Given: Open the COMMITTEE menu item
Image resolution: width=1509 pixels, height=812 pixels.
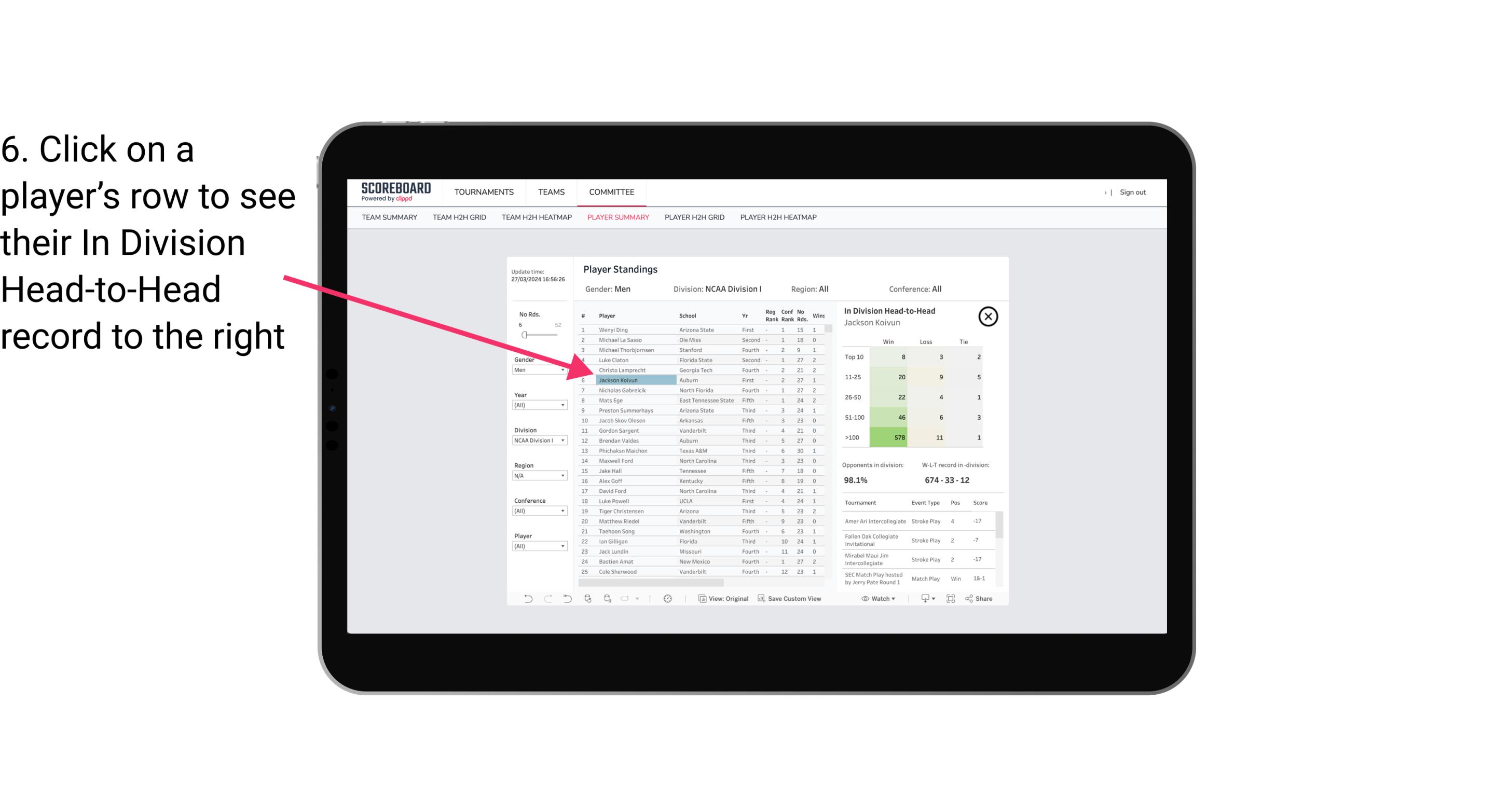Looking at the screenshot, I should (612, 192).
